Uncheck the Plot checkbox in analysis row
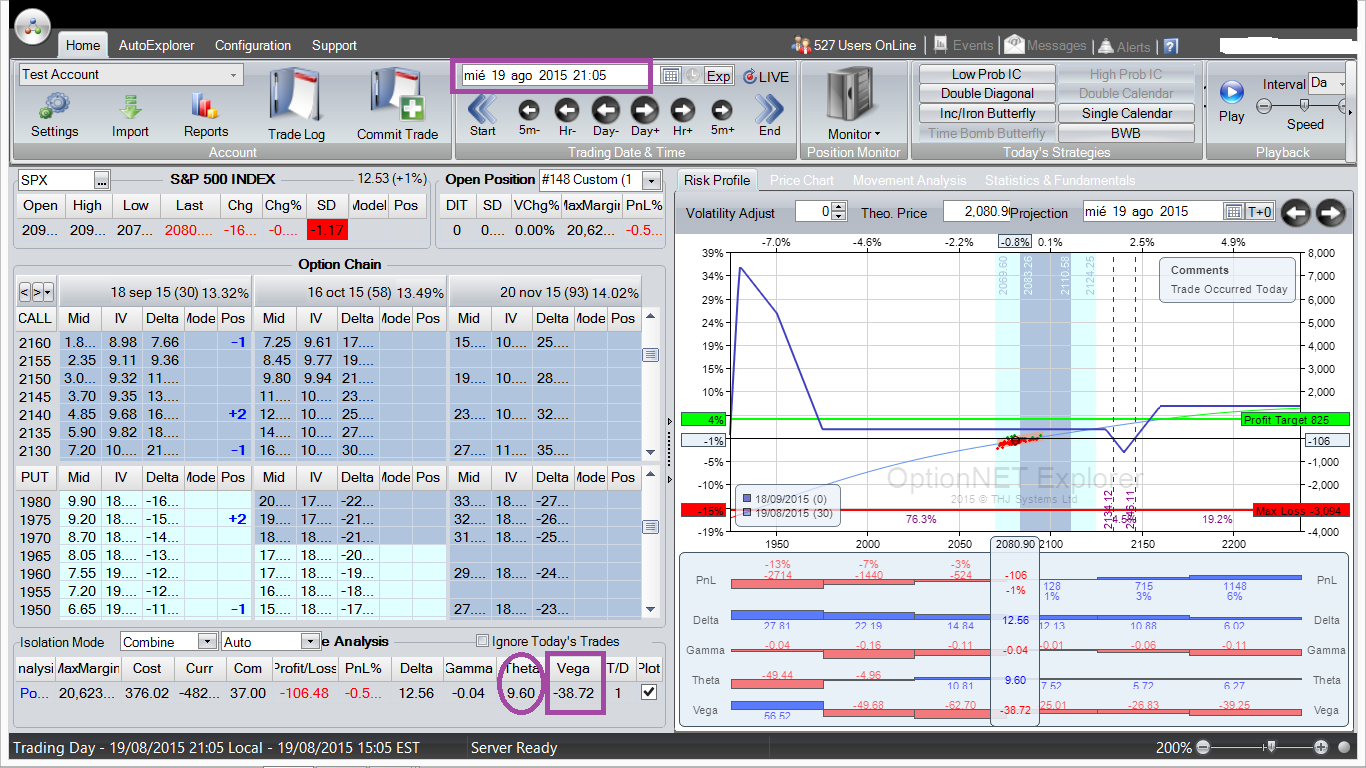Image resolution: width=1366 pixels, height=768 pixels. pyautogui.click(x=649, y=693)
